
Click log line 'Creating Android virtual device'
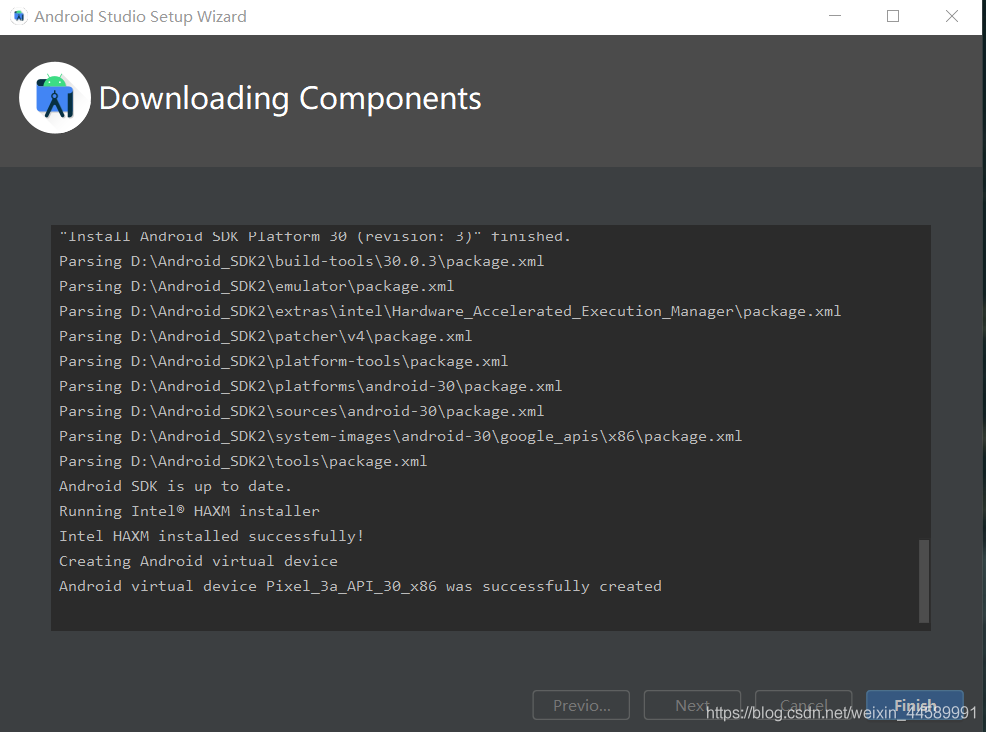click(x=198, y=561)
